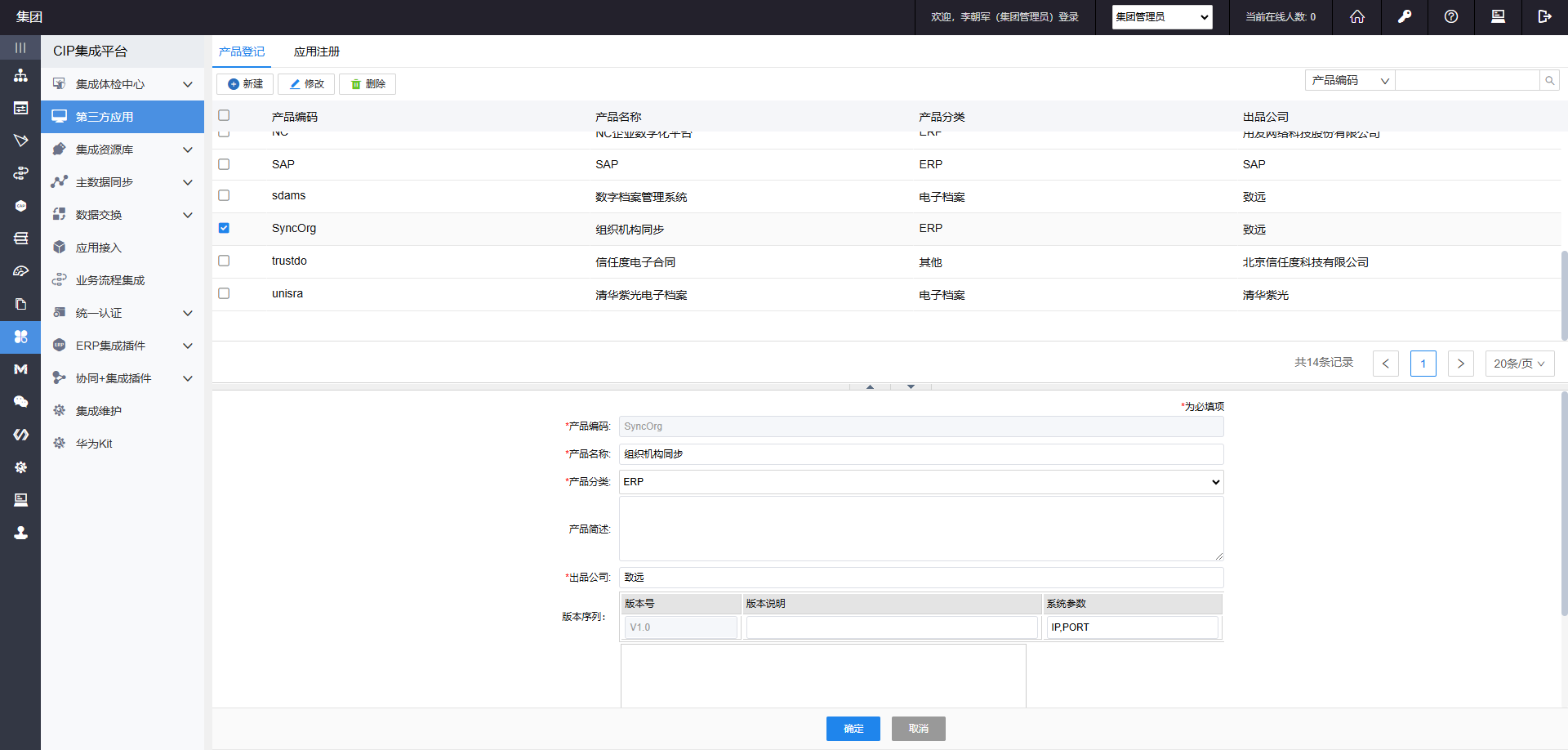This screenshot has width=1568, height=750.
Task: Check the trustdo row checkbox
Action: pyautogui.click(x=224, y=261)
